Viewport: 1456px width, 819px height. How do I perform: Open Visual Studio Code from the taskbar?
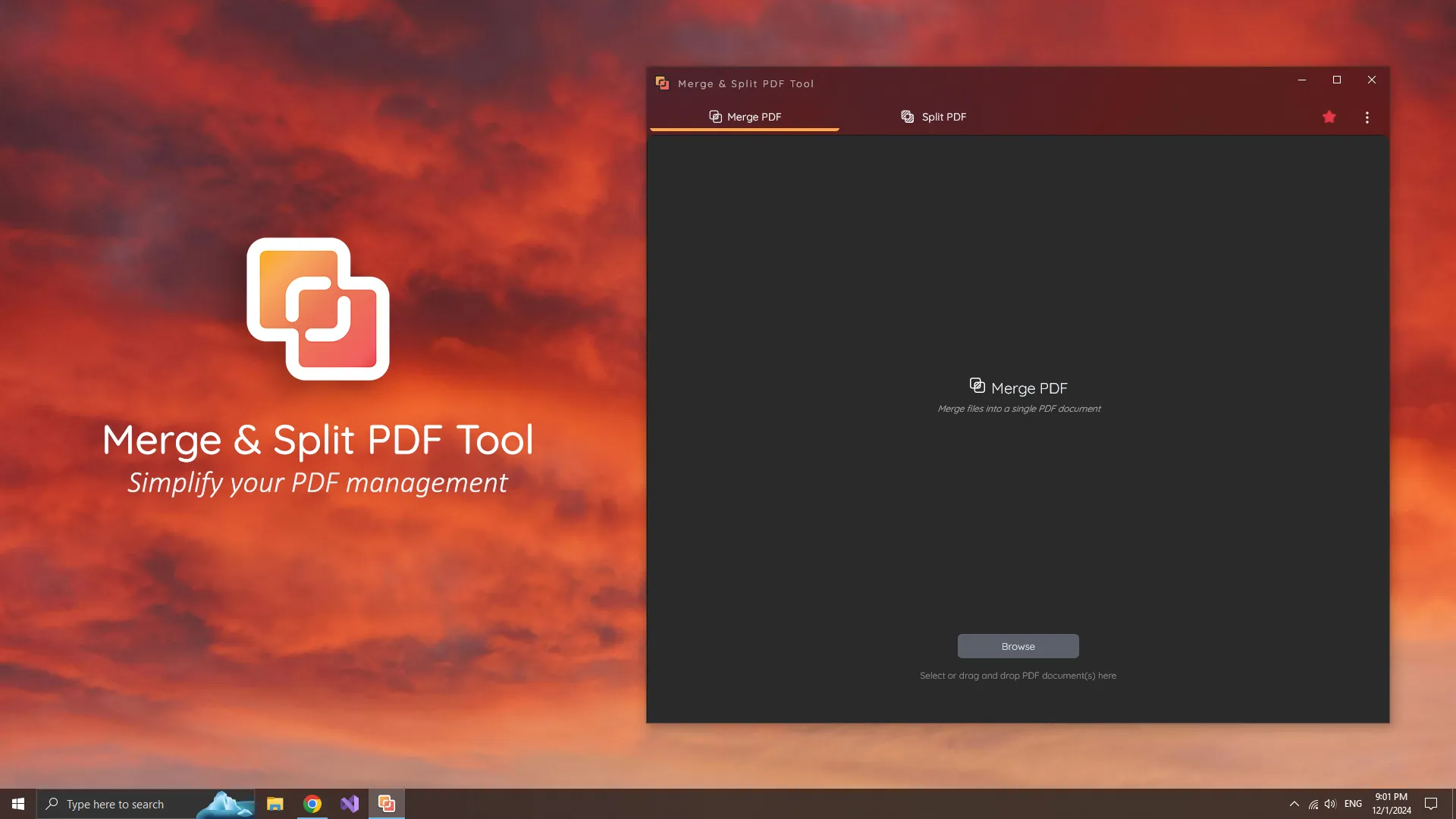pyautogui.click(x=349, y=804)
